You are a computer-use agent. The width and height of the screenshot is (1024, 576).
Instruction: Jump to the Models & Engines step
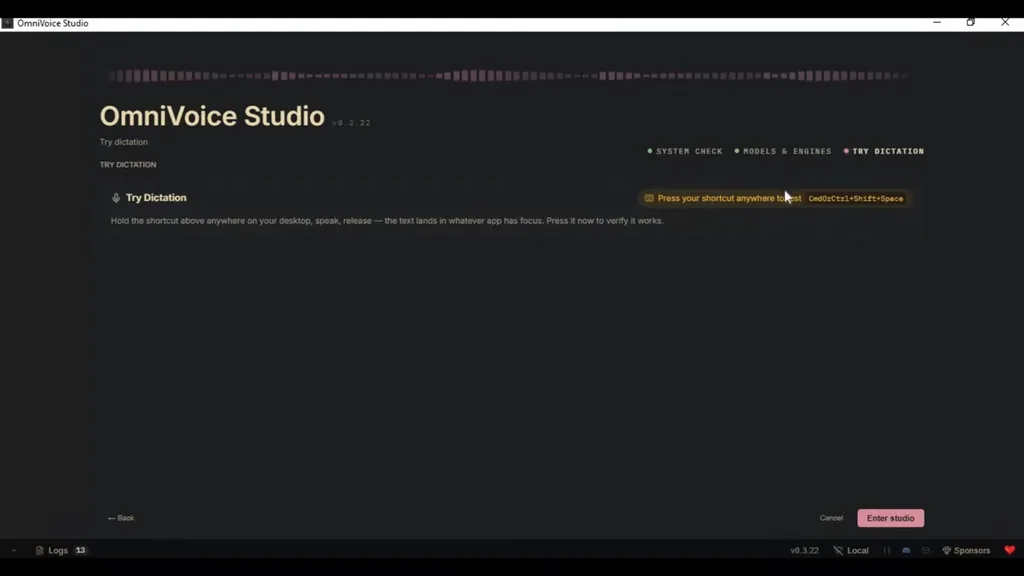click(782, 151)
